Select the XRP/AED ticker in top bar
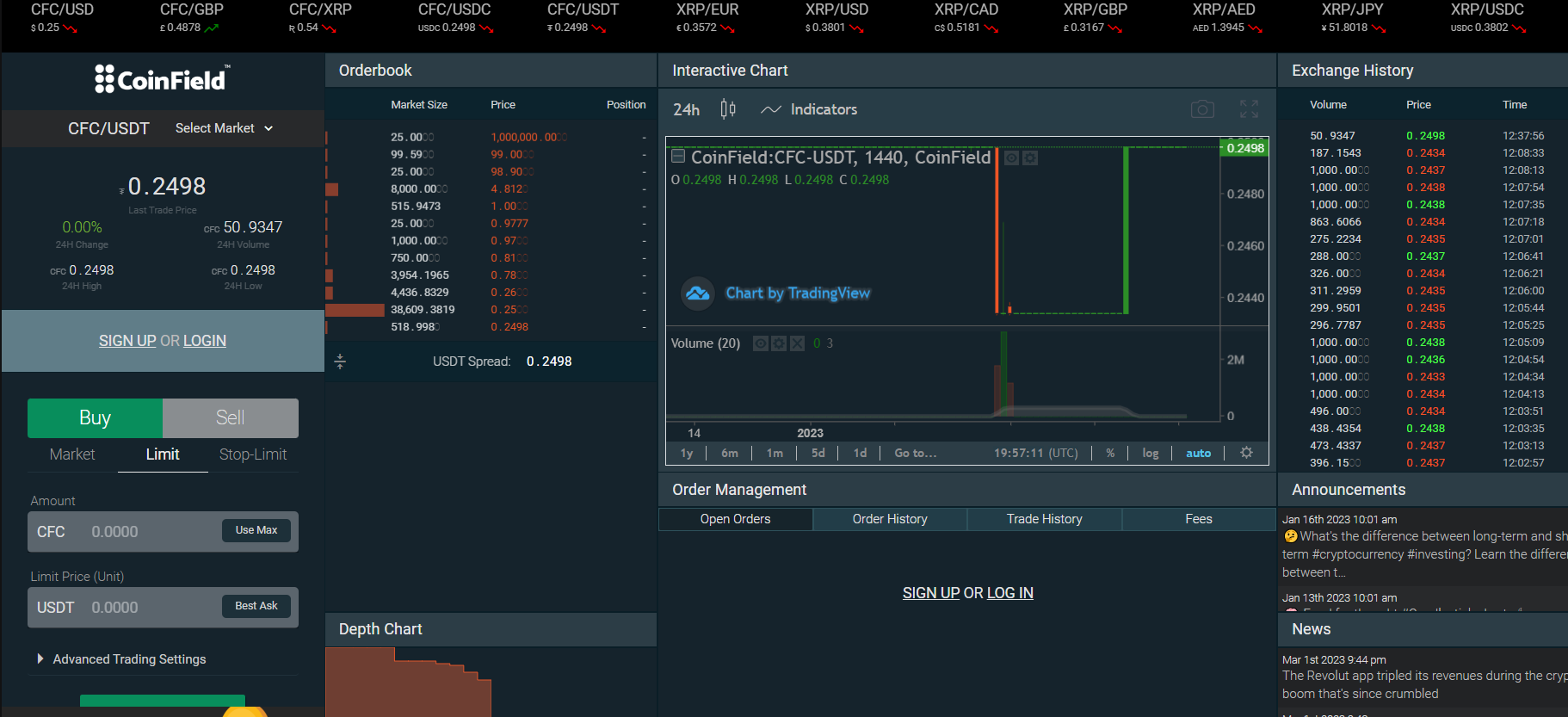This screenshot has width=1568, height=717. [1227, 18]
